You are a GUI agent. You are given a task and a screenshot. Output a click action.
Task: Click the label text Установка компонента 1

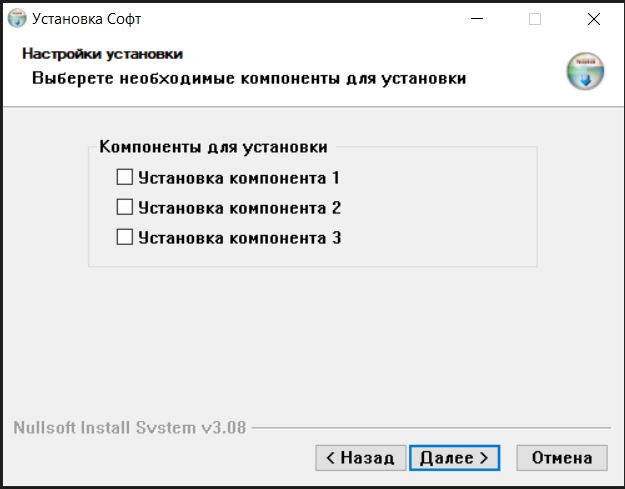click(x=239, y=178)
